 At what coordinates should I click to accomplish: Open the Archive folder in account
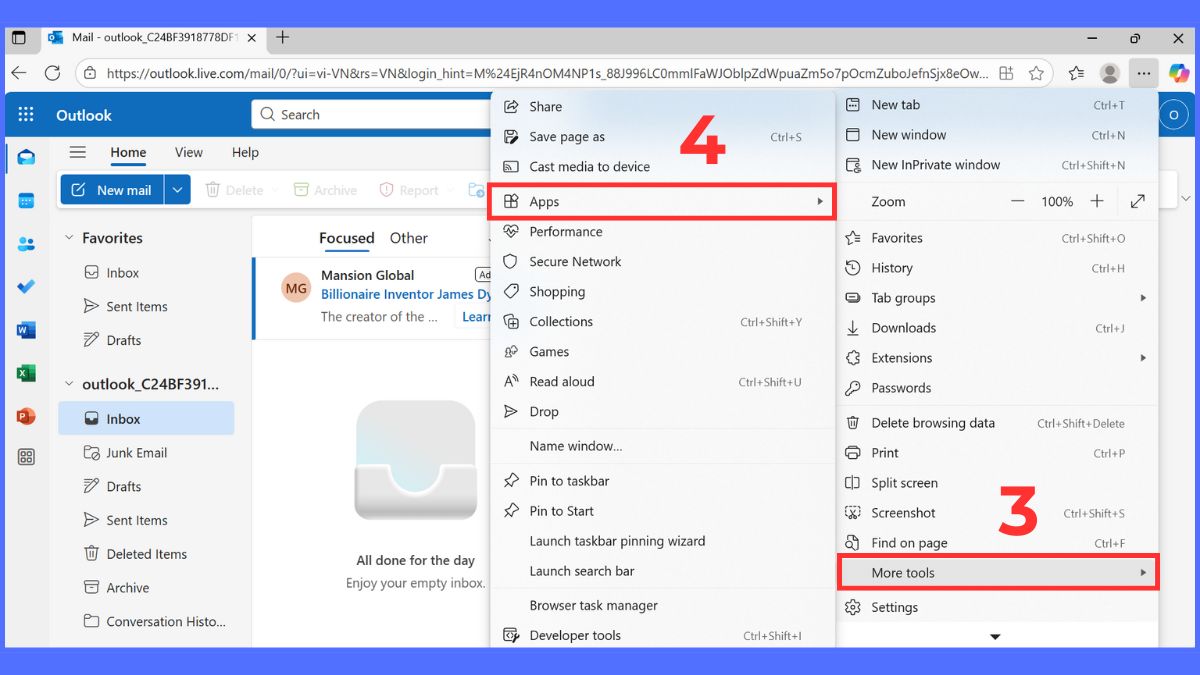click(x=146, y=588)
